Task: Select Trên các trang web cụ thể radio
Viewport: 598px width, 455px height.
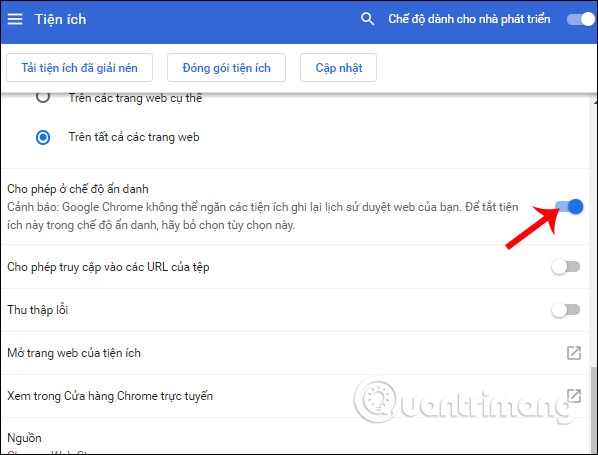Action: click(x=43, y=97)
